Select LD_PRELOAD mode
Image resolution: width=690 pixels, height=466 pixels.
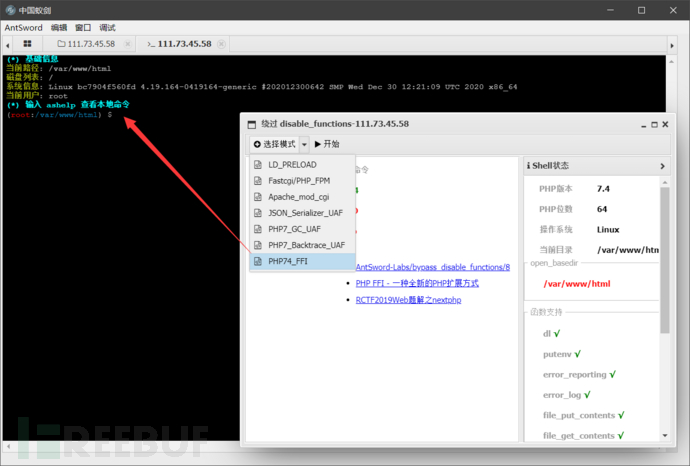302,165
